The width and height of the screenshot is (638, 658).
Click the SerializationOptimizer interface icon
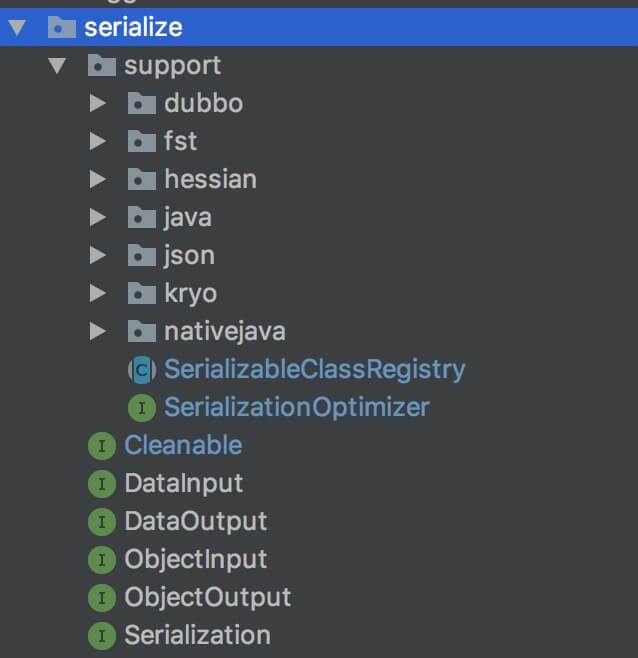(x=141, y=408)
